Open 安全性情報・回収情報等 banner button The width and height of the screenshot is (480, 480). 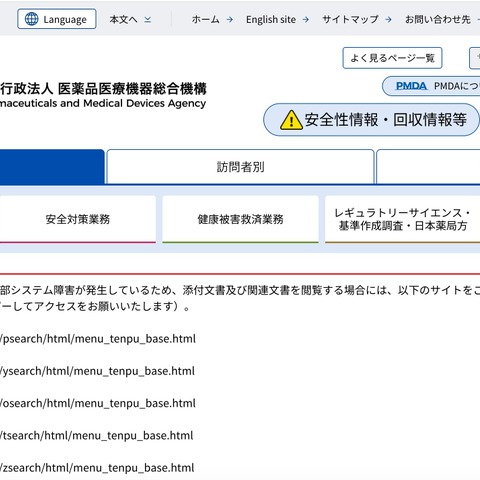371,120
